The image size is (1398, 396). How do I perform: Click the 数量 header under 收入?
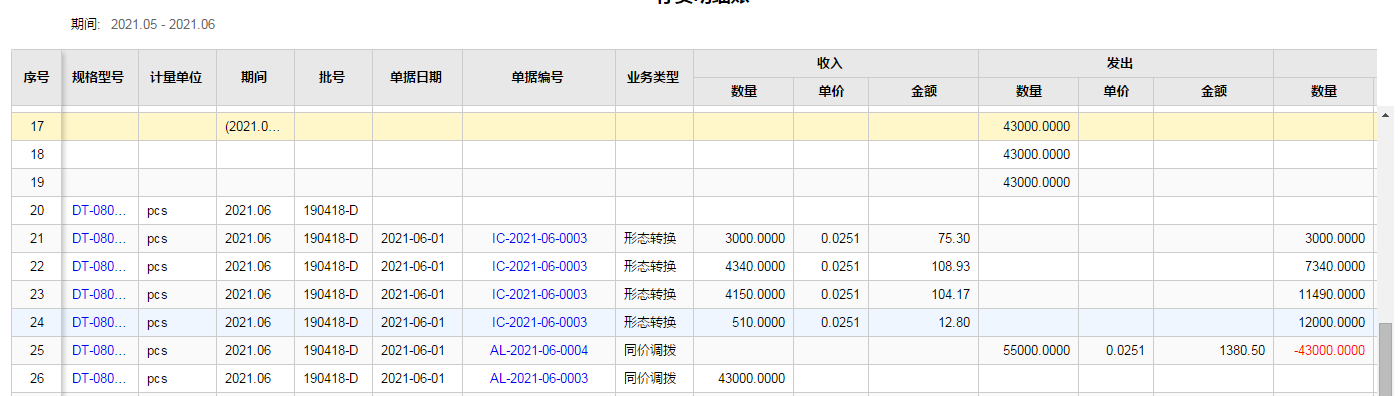[743, 91]
